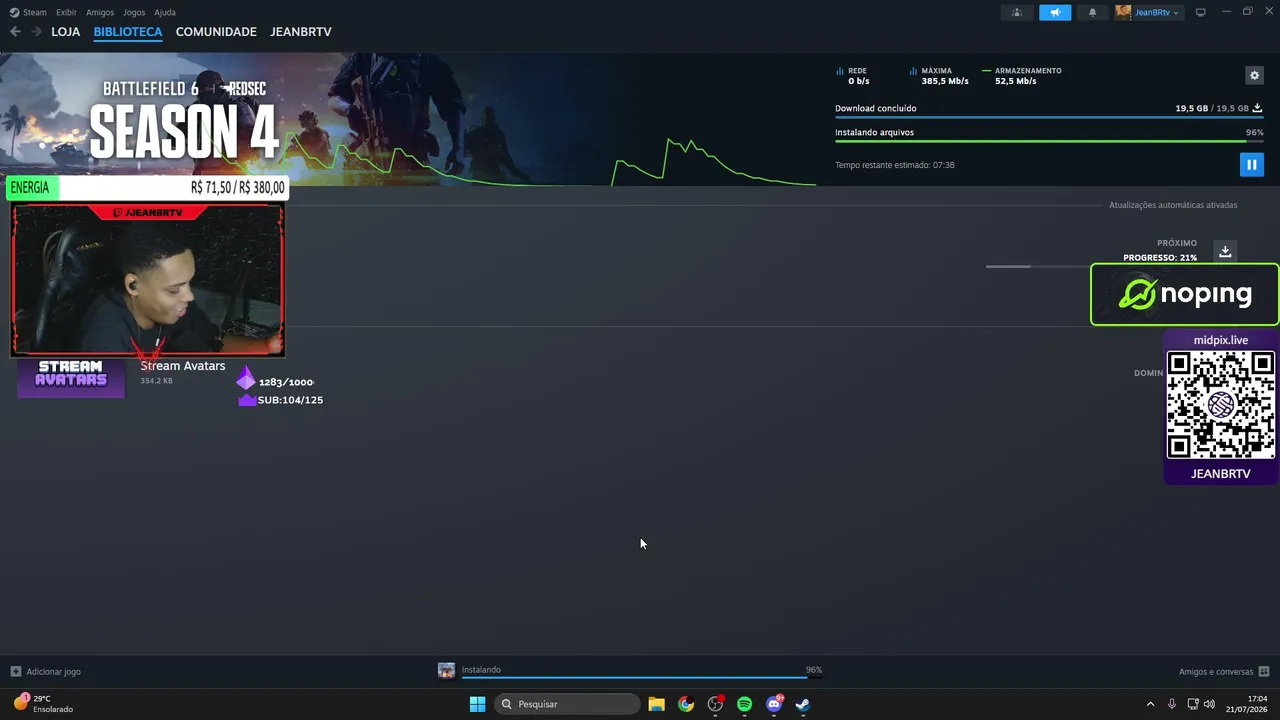Launch Big Picture mode icon
The width and height of the screenshot is (1280, 720).
click(1201, 12)
